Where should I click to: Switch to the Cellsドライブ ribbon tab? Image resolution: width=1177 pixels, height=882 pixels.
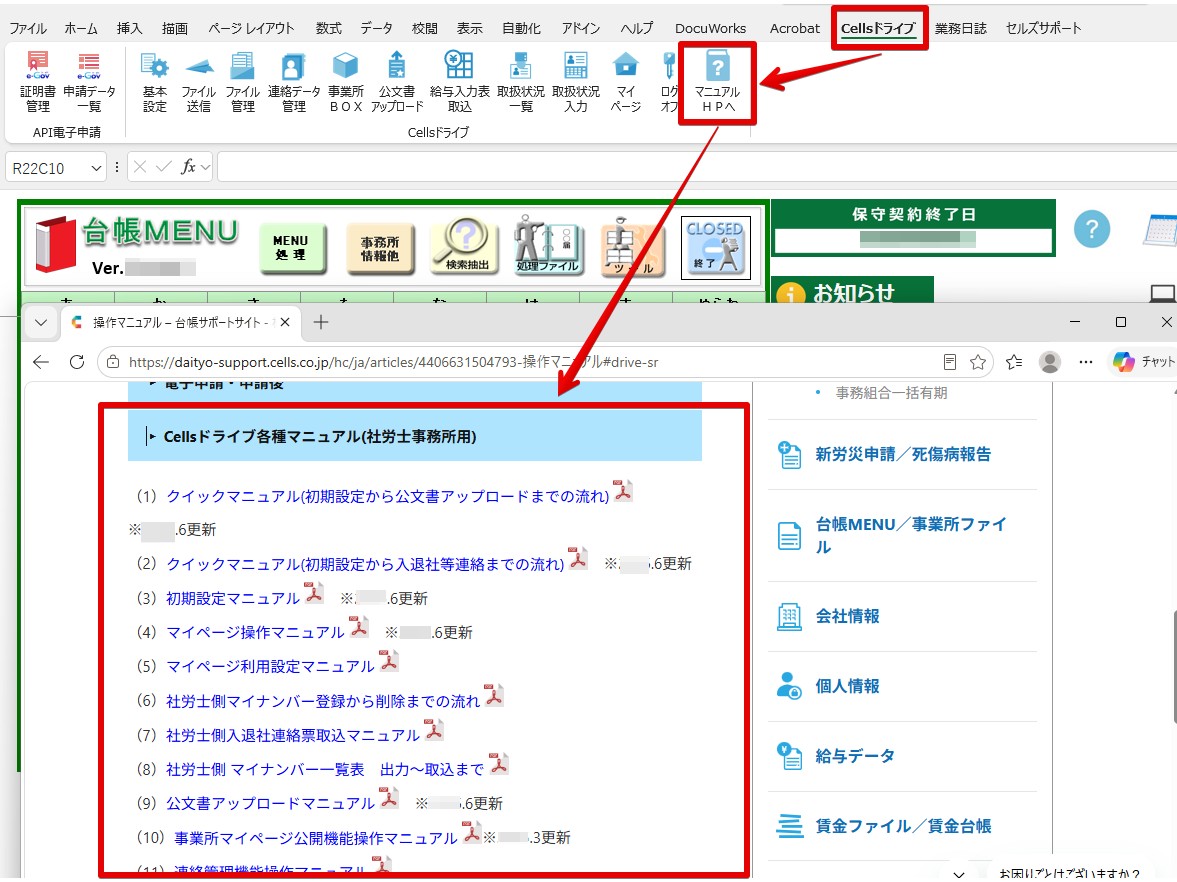tap(878, 29)
